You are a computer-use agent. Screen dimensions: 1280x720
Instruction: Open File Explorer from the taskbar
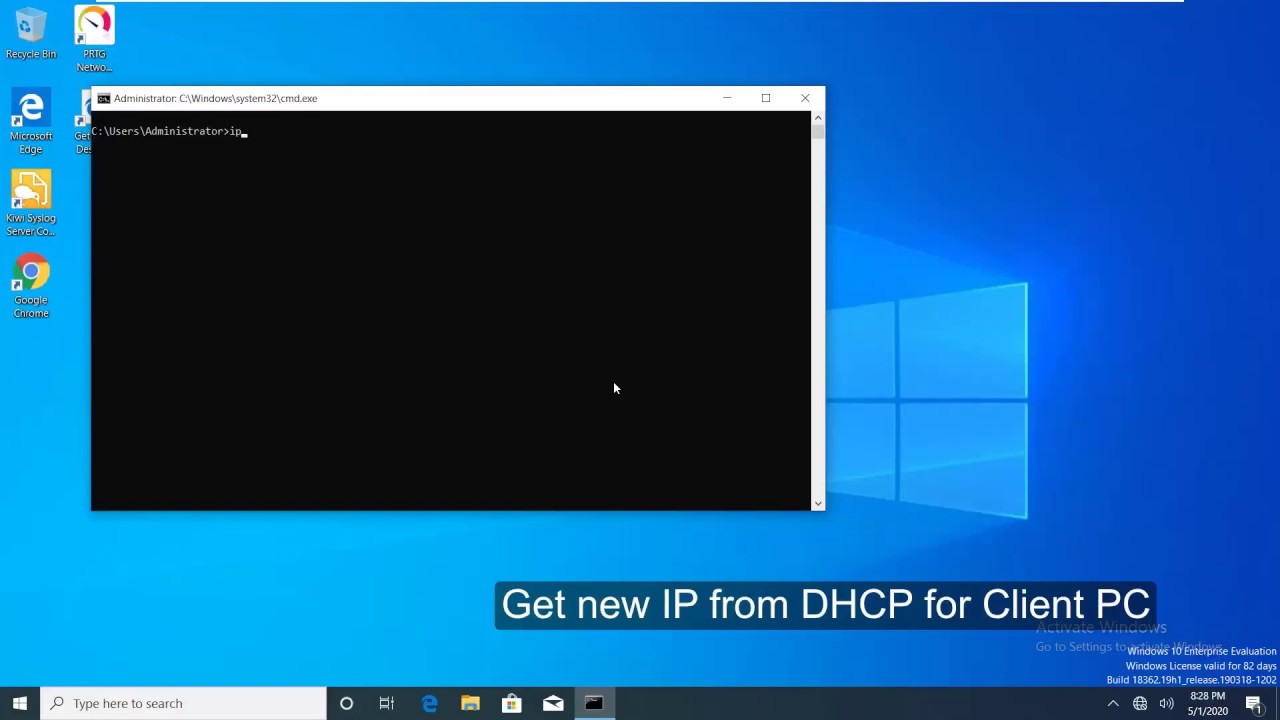(470, 703)
